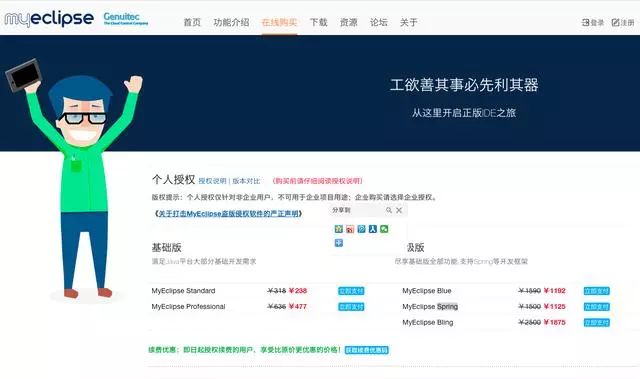Click the 从这里开启正版IDE之旅 banner subtitle
The image size is (640, 379).
point(464,113)
